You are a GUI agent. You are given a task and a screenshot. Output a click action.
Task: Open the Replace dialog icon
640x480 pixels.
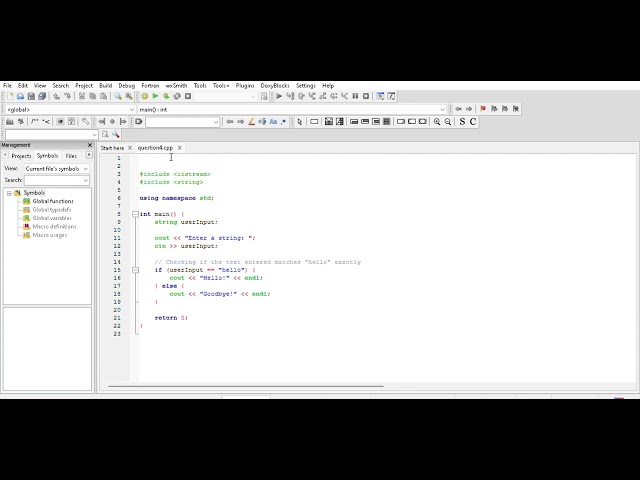(129, 96)
